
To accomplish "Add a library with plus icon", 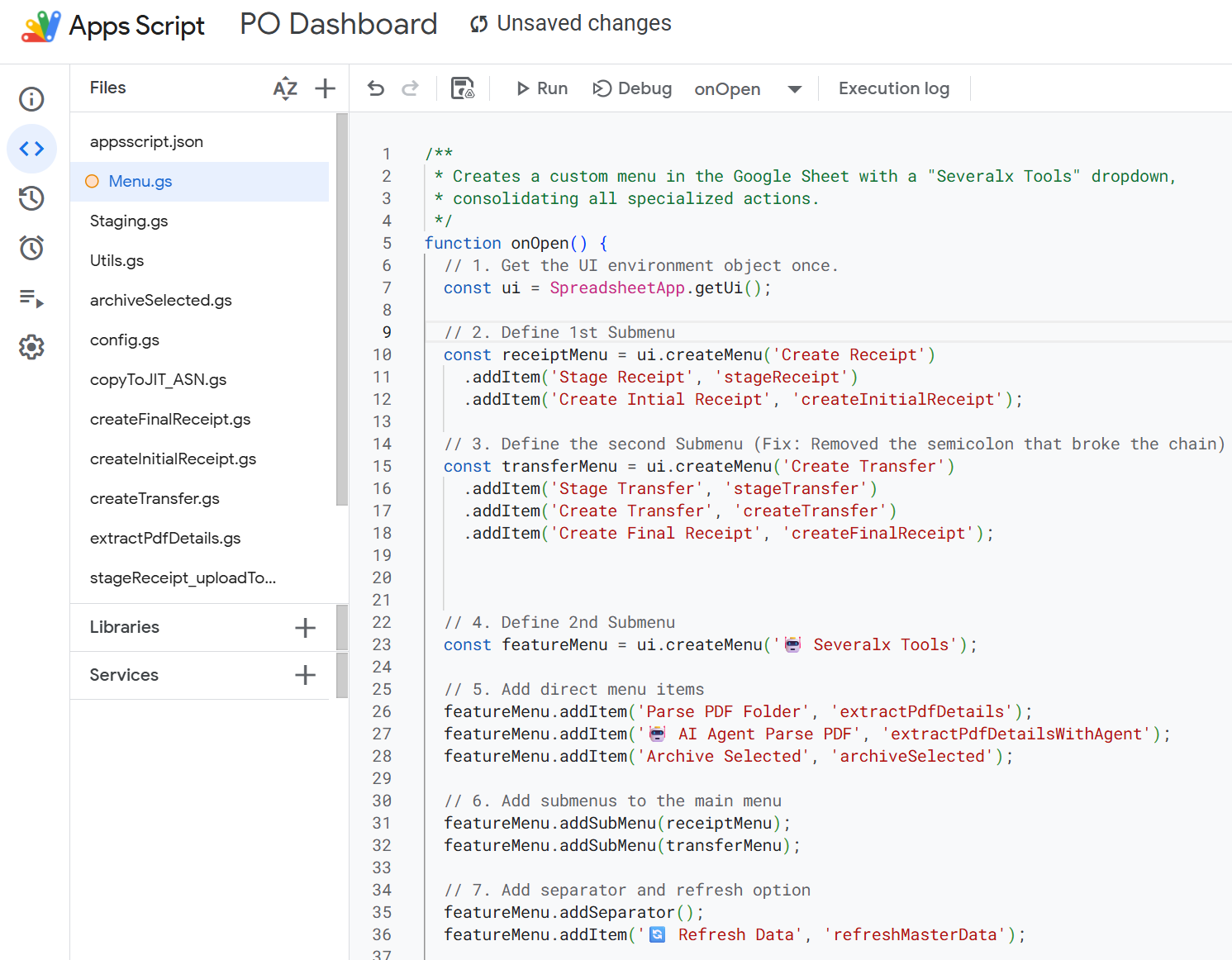I will click(305, 628).
